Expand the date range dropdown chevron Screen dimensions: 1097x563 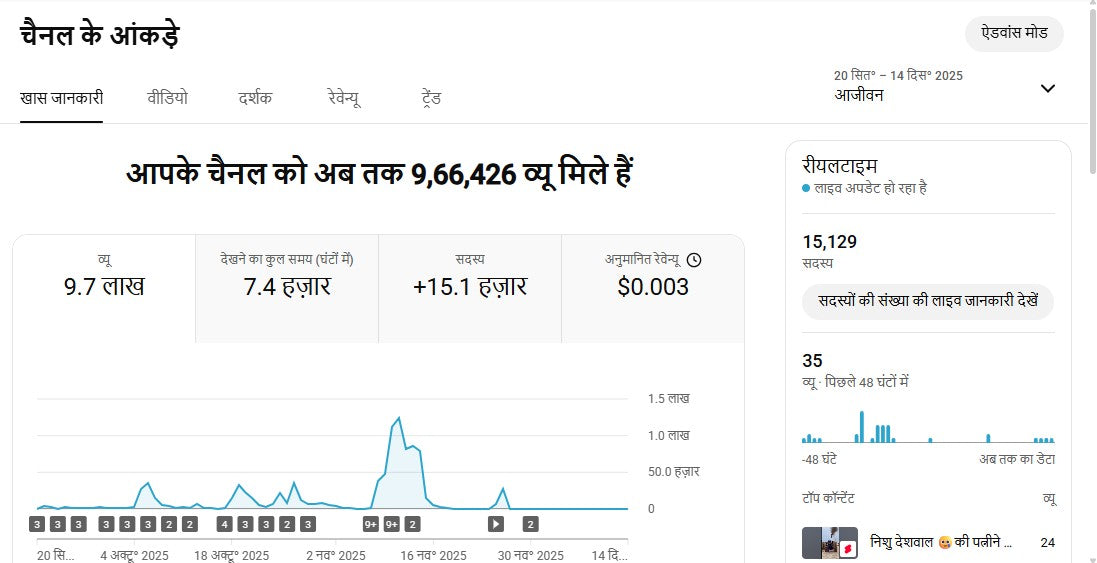point(1047,88)
